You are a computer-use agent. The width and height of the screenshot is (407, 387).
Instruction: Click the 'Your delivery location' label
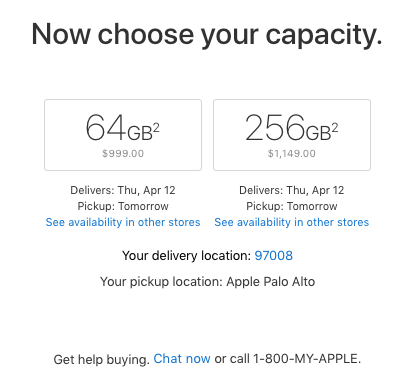pyautogui.click(x=187, y=256)
